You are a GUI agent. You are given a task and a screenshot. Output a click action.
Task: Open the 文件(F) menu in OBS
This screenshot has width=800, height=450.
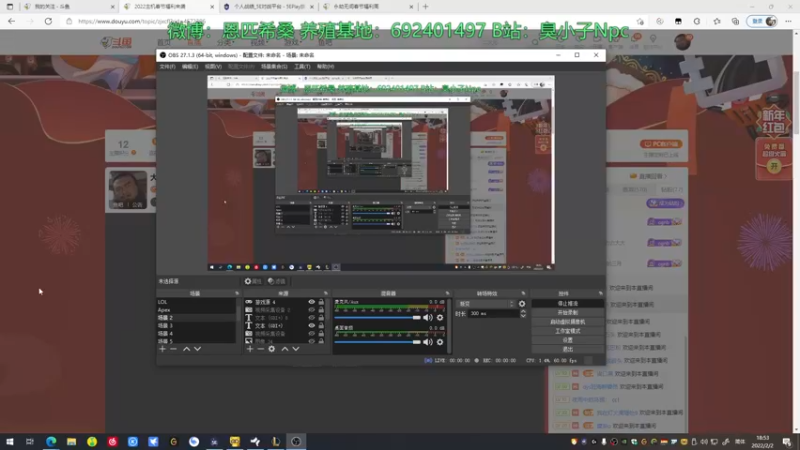pos(167,66)
